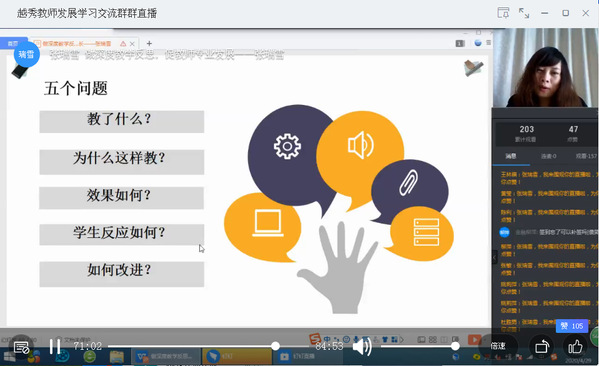599x366 pixels.
Task: Open a new browser tab with plus
Action: pos(149,44)
